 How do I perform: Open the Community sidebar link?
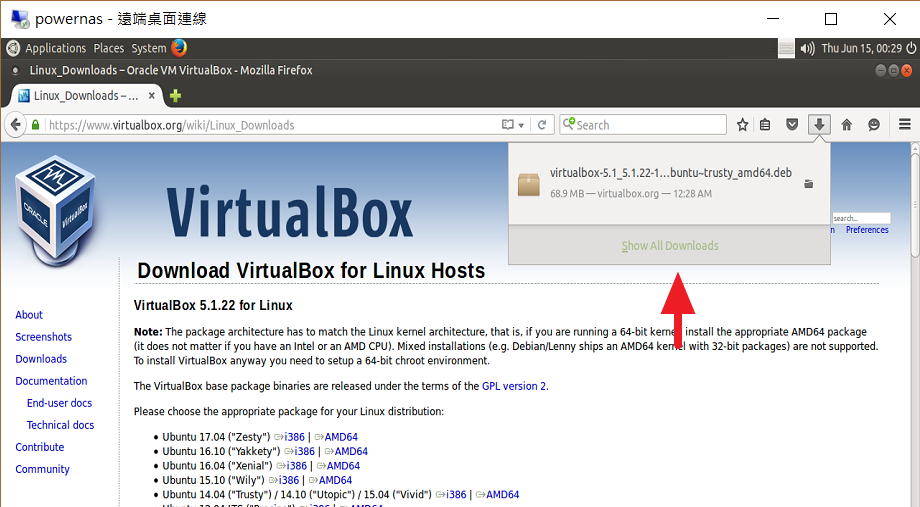(42, 469)
